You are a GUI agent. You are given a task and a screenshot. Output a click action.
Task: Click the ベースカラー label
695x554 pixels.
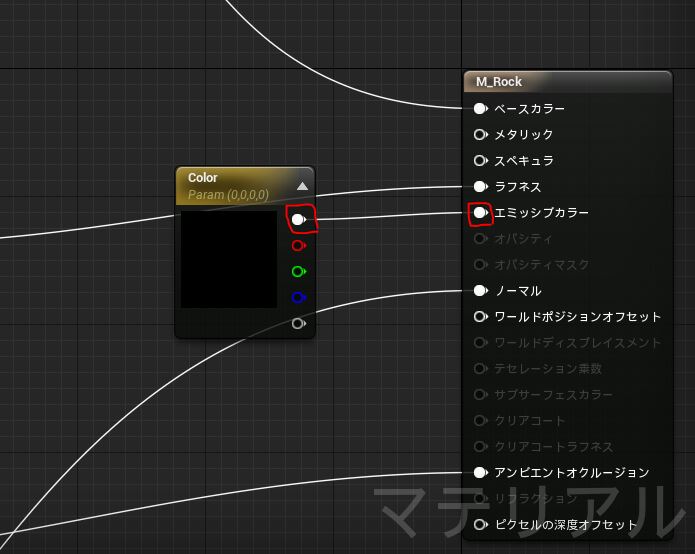tap(529, 109)
